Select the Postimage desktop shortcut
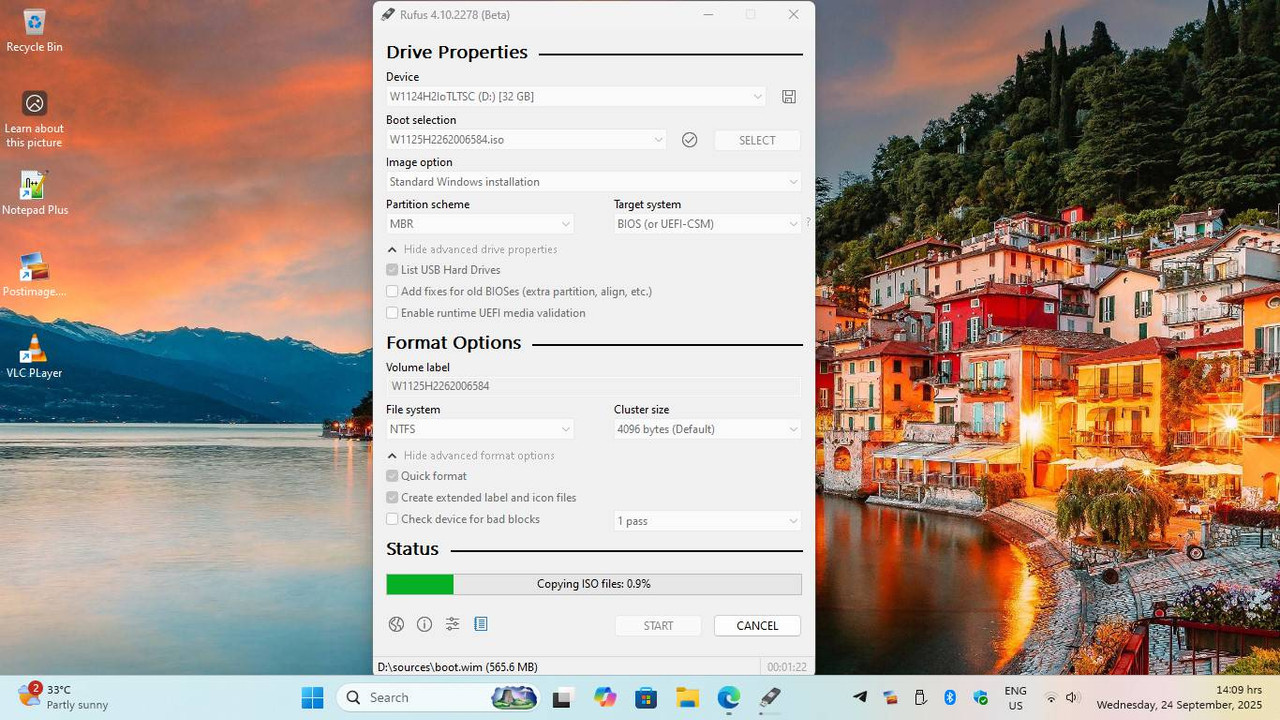The height and width of the screenshot is (720, 1280). (x=34, y=275)
